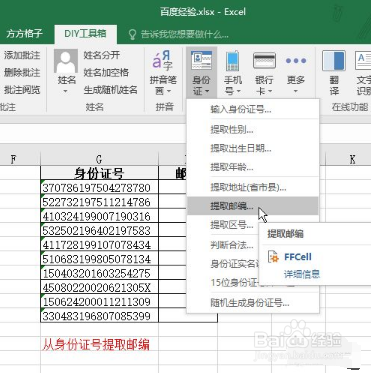The height and width of the screenshot is (373, 371).
Task: Click the 手机号 phone icon
Action: pos(233,61)
